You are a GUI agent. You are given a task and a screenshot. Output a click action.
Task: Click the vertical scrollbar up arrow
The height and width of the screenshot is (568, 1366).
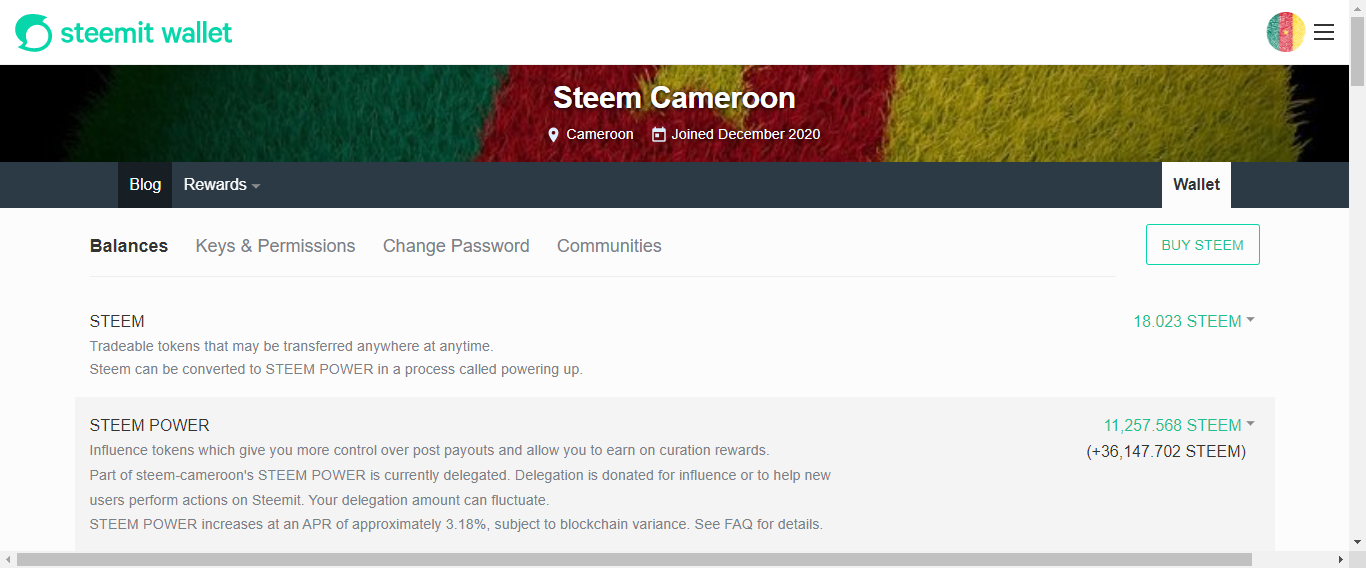click(1357, 8)
